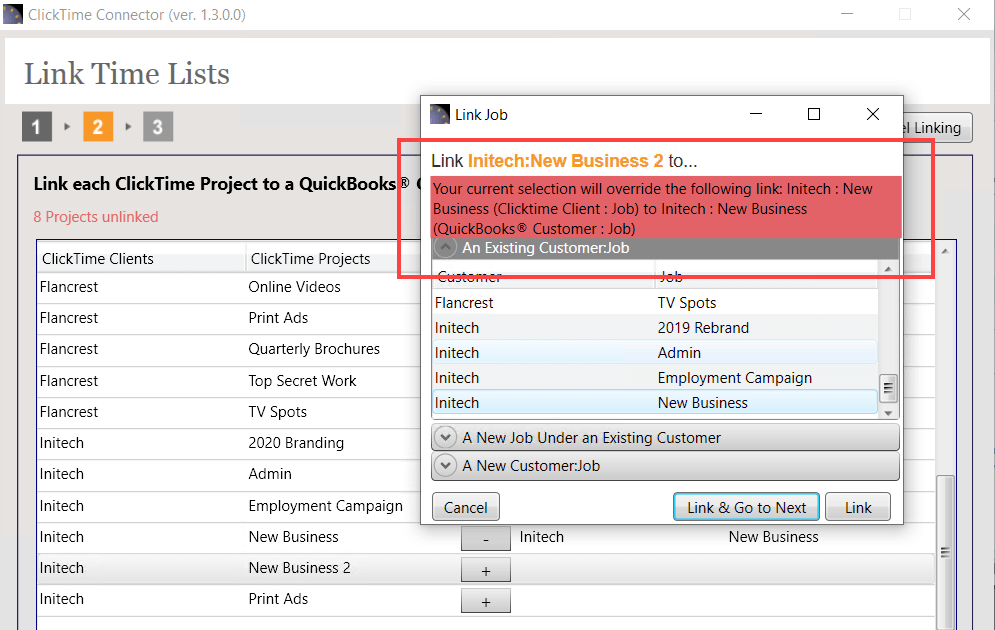Jump to step 3 indicator

coord(157,127)
